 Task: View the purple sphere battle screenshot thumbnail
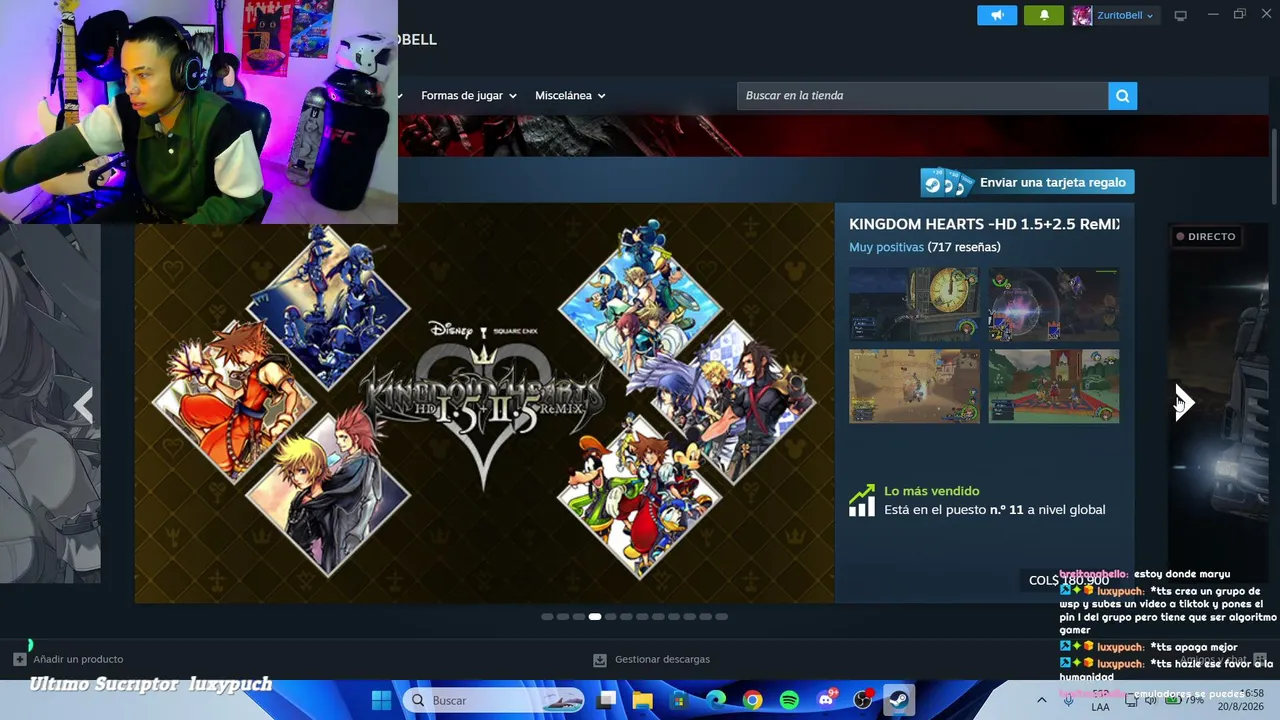[1054, 305]
